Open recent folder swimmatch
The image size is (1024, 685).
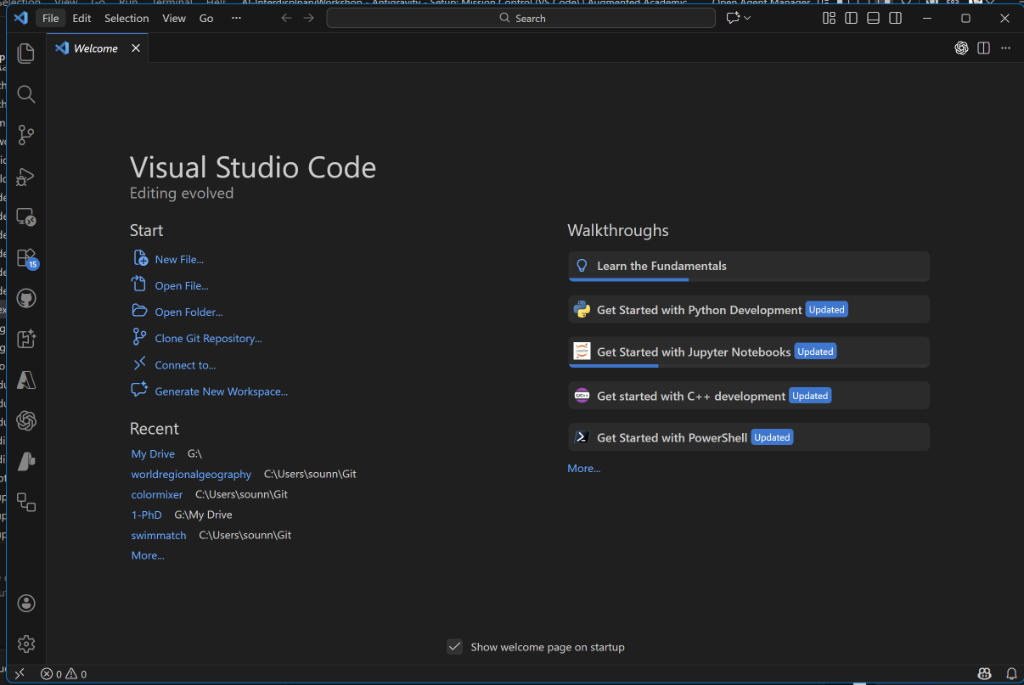(159, 535)
